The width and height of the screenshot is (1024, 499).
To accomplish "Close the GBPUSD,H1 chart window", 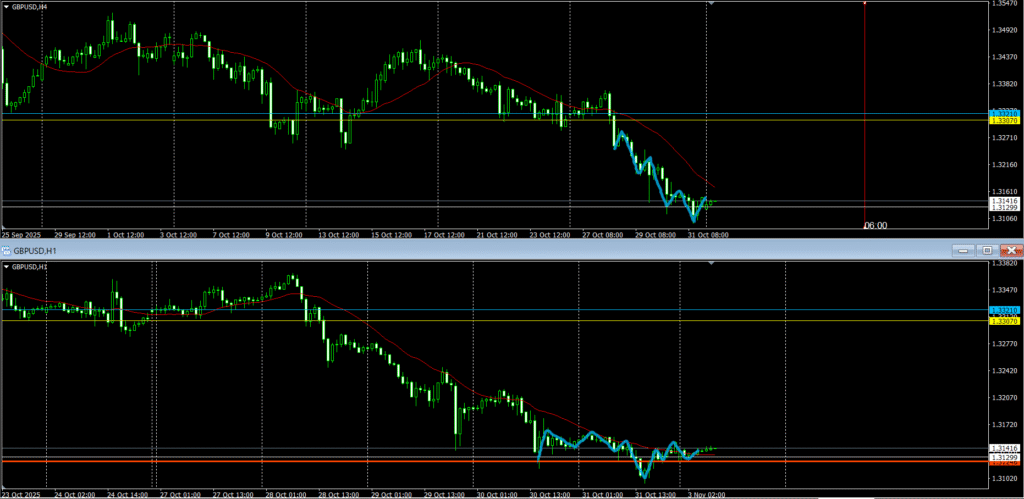I will coord(1011,249).
